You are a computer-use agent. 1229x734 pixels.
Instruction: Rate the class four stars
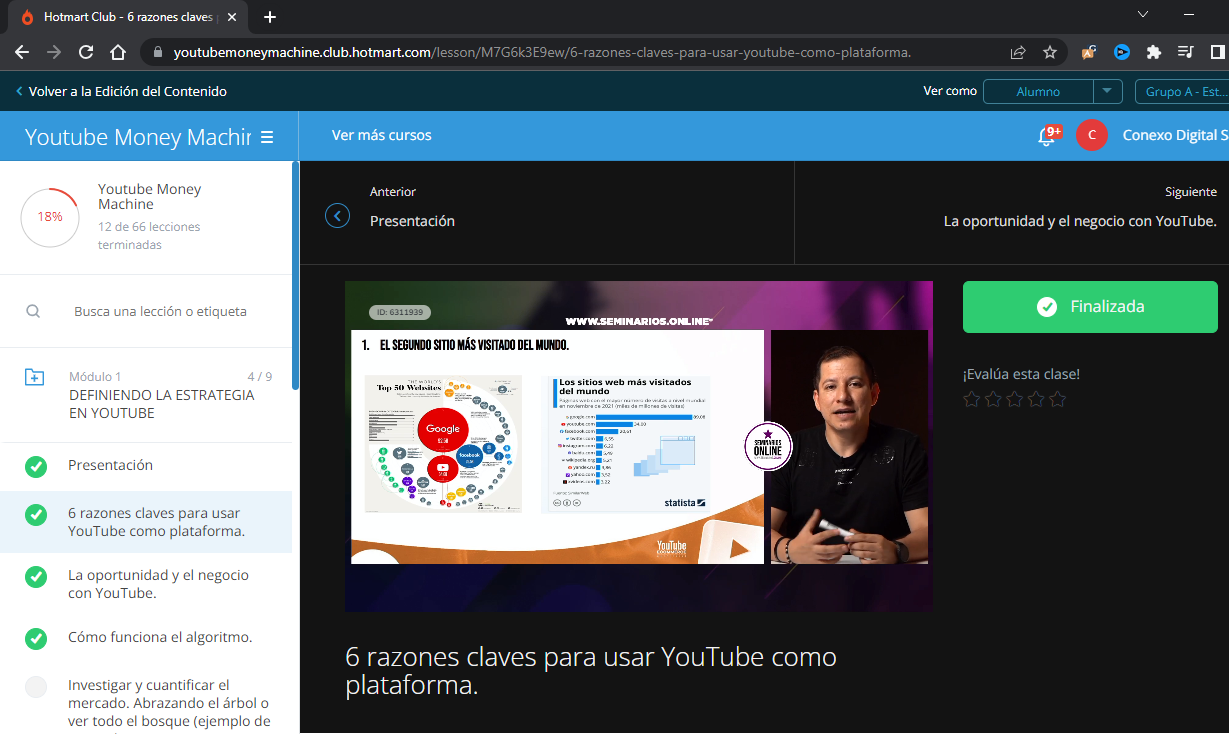pos(1036,400)
